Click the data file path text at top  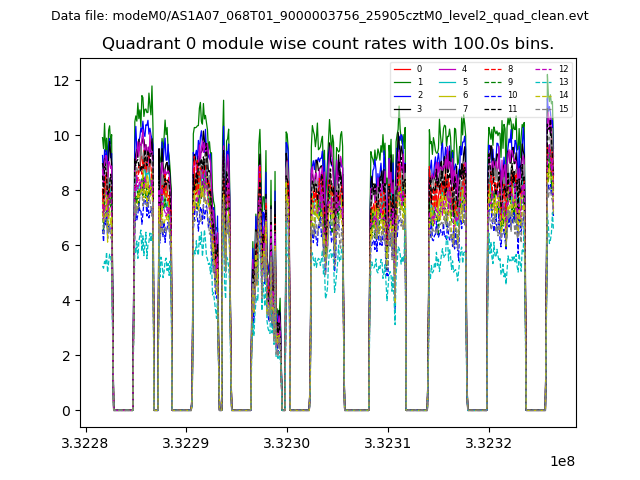pos(320,16)
